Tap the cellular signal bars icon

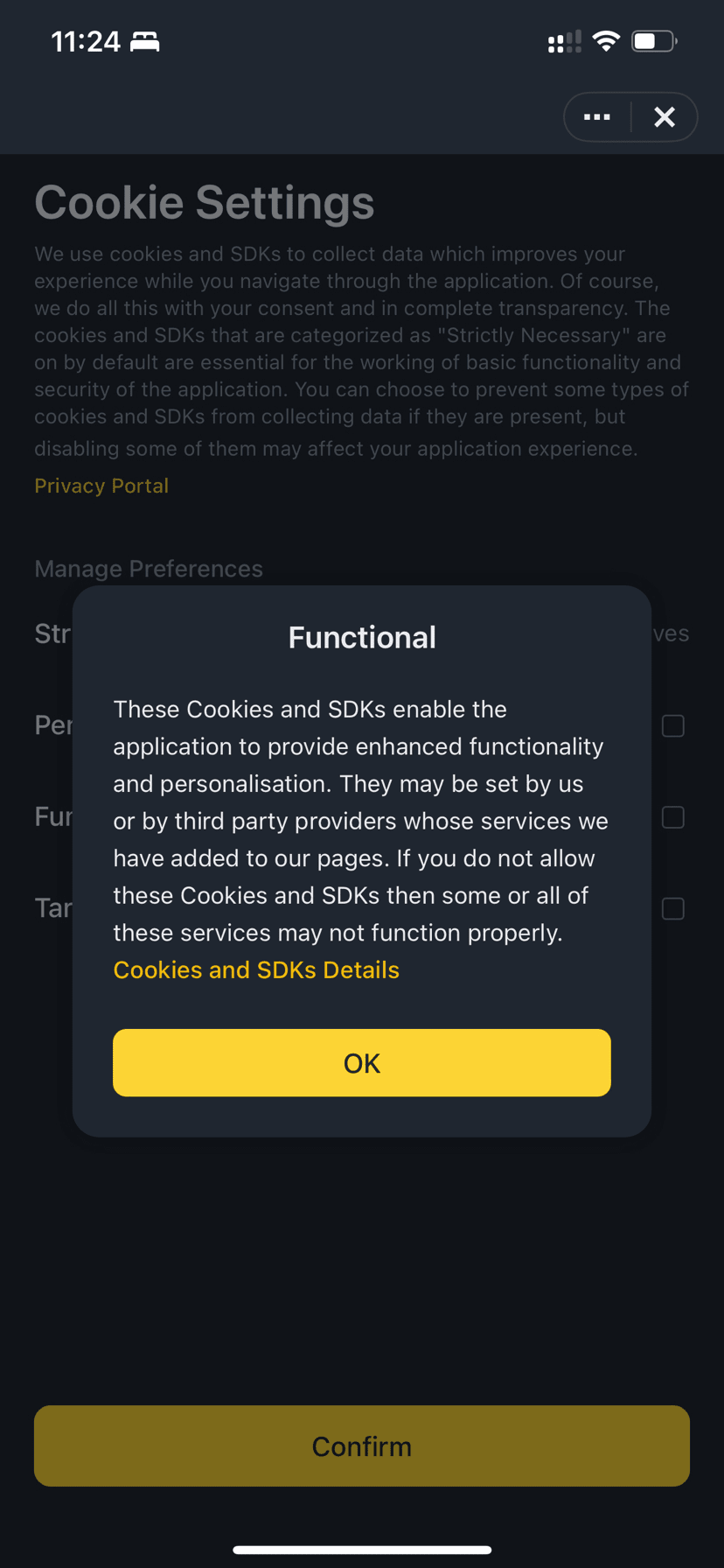pos(564,41)
